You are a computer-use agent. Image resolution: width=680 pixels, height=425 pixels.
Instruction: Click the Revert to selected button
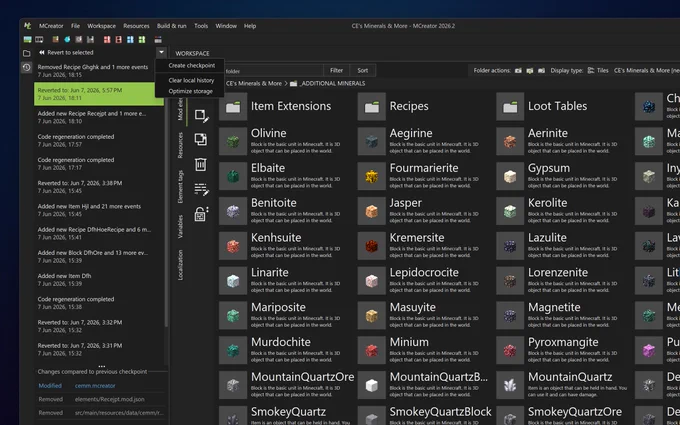click(66, 52)
